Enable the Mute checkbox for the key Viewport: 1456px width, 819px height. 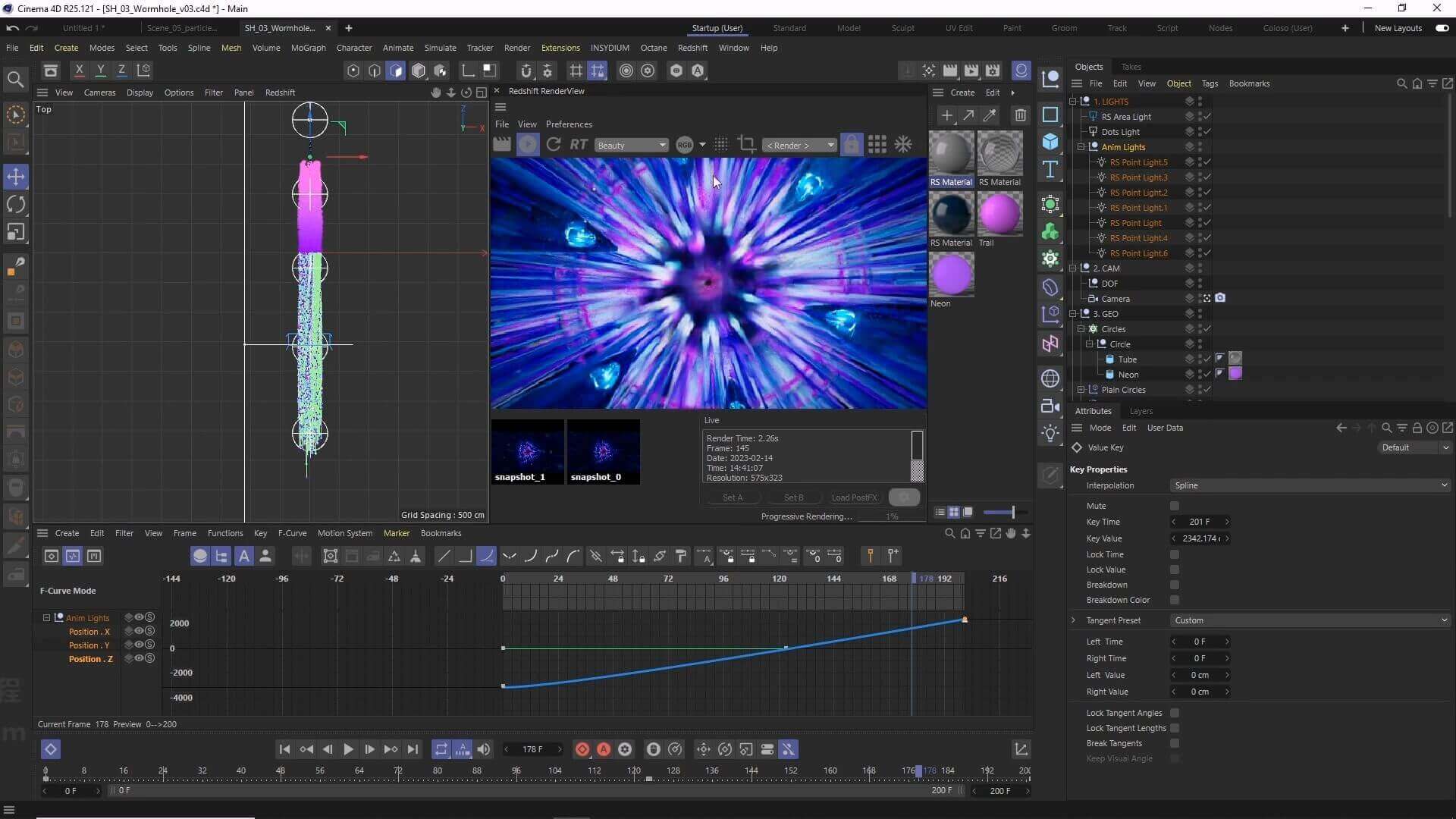point(1175,506)
